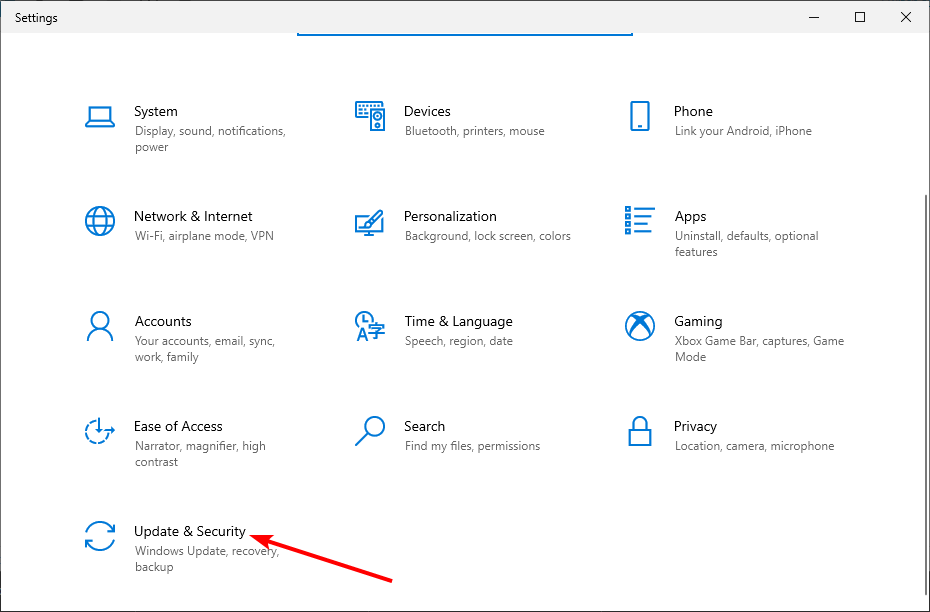Open the Personalization category title
This screenshot has width=930, height=612.
[x=450, y=216]
